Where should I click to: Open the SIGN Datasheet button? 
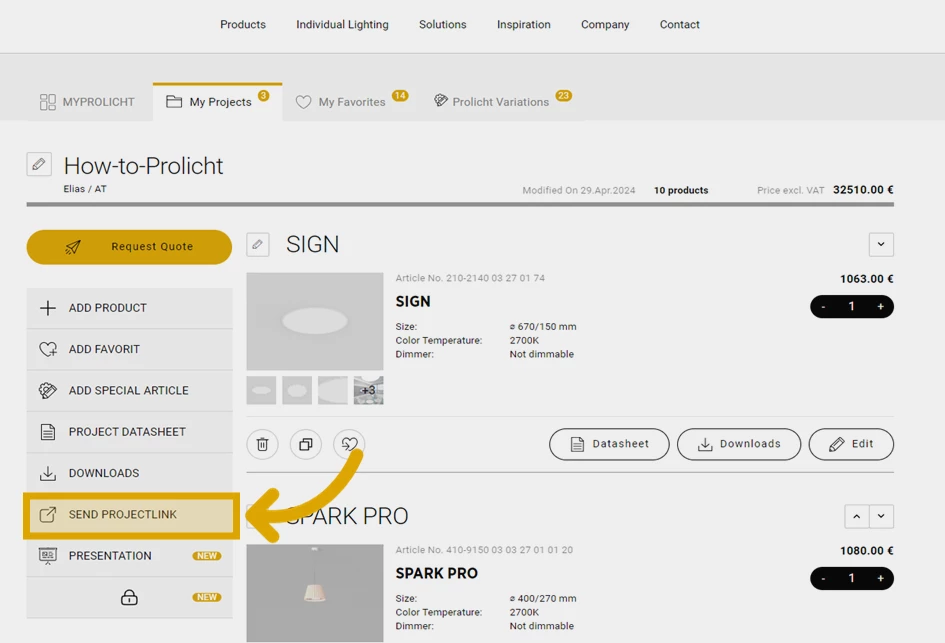click(x=609, y=444)
